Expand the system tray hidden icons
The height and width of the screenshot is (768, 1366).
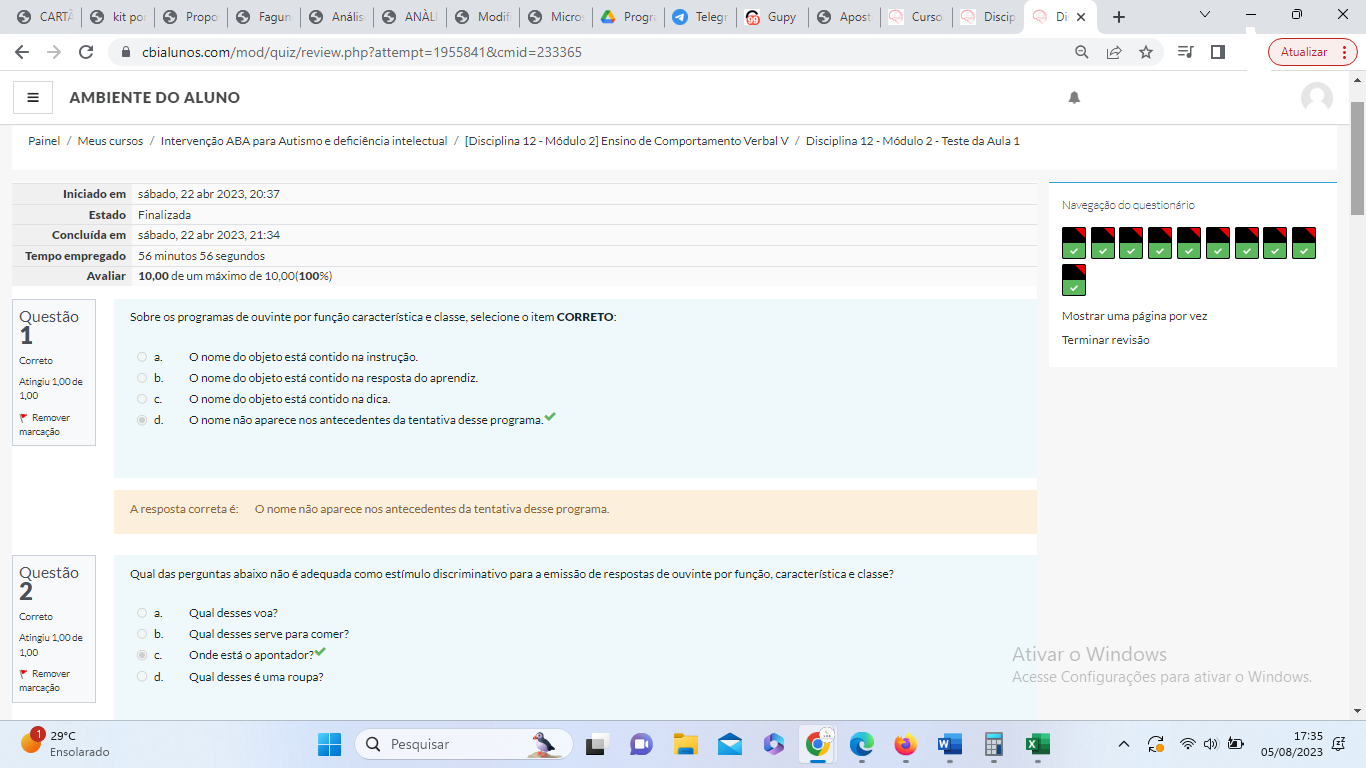[x=1123, y=744]
